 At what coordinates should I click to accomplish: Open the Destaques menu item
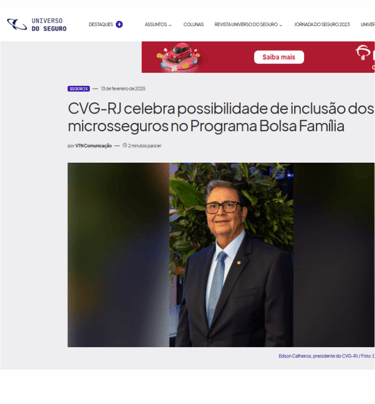click(x=101, y=24)
